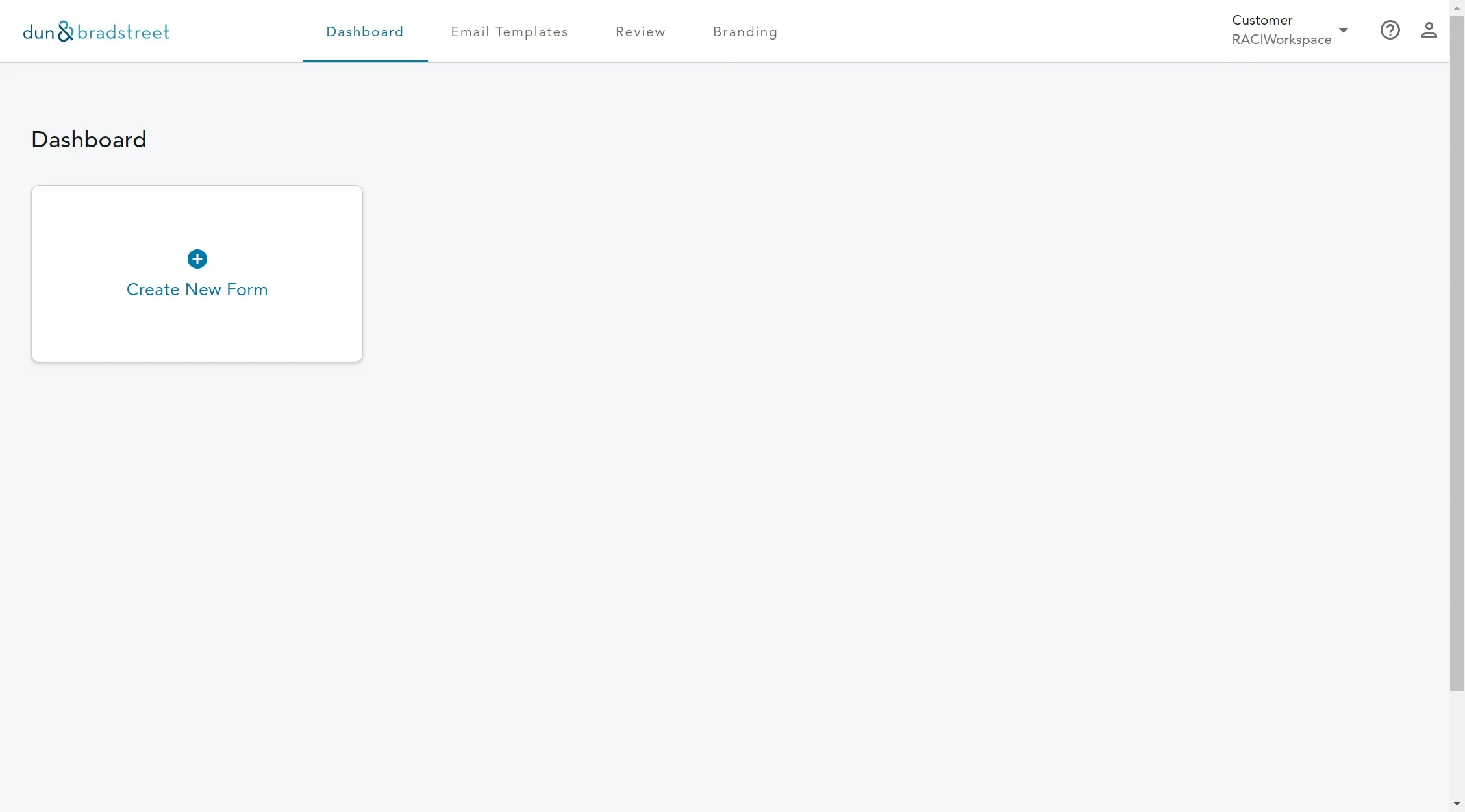Viewport: 1465px width, 812px height.
Task: Click the ampersand symbol in the logo
Action: point(66,31)
